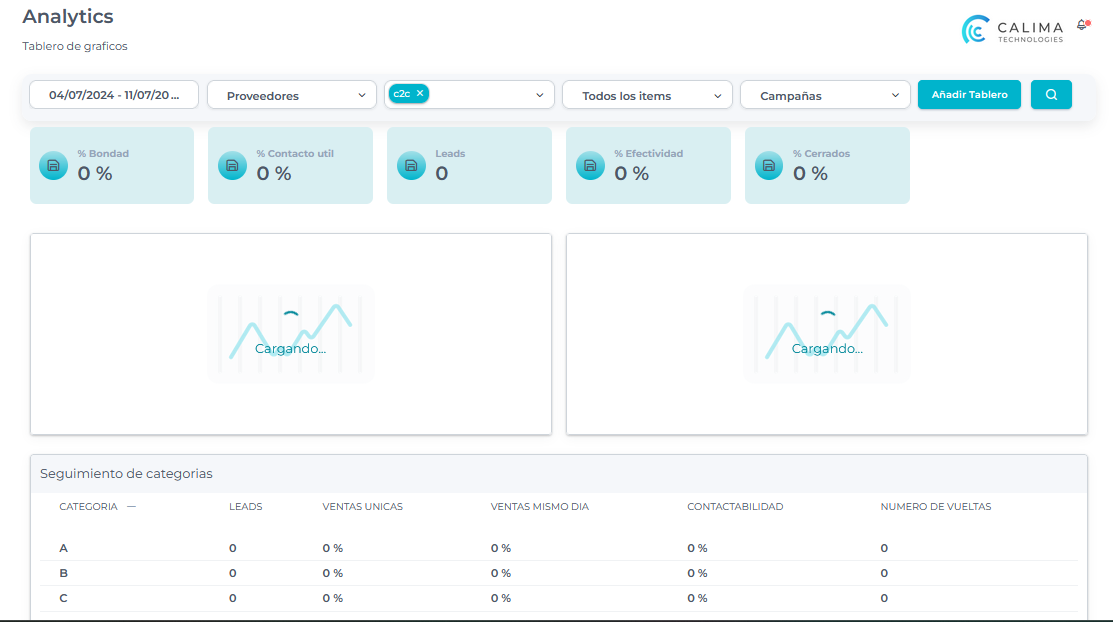Expand the c2c multi-select dropdown arrow
This screenshot has height=622, width=1113.
click(540, 95)
